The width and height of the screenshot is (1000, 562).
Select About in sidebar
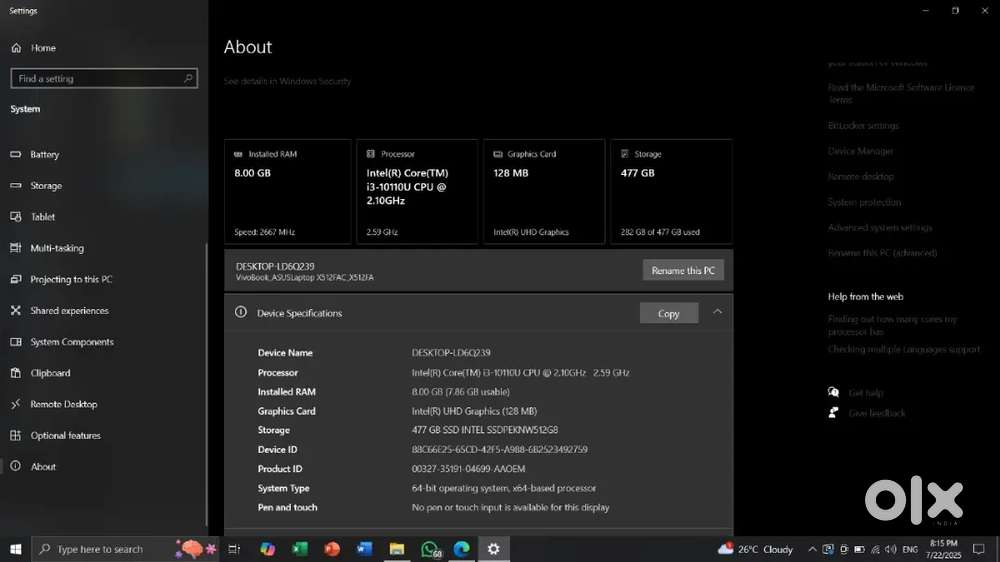[x=43, y=467]
